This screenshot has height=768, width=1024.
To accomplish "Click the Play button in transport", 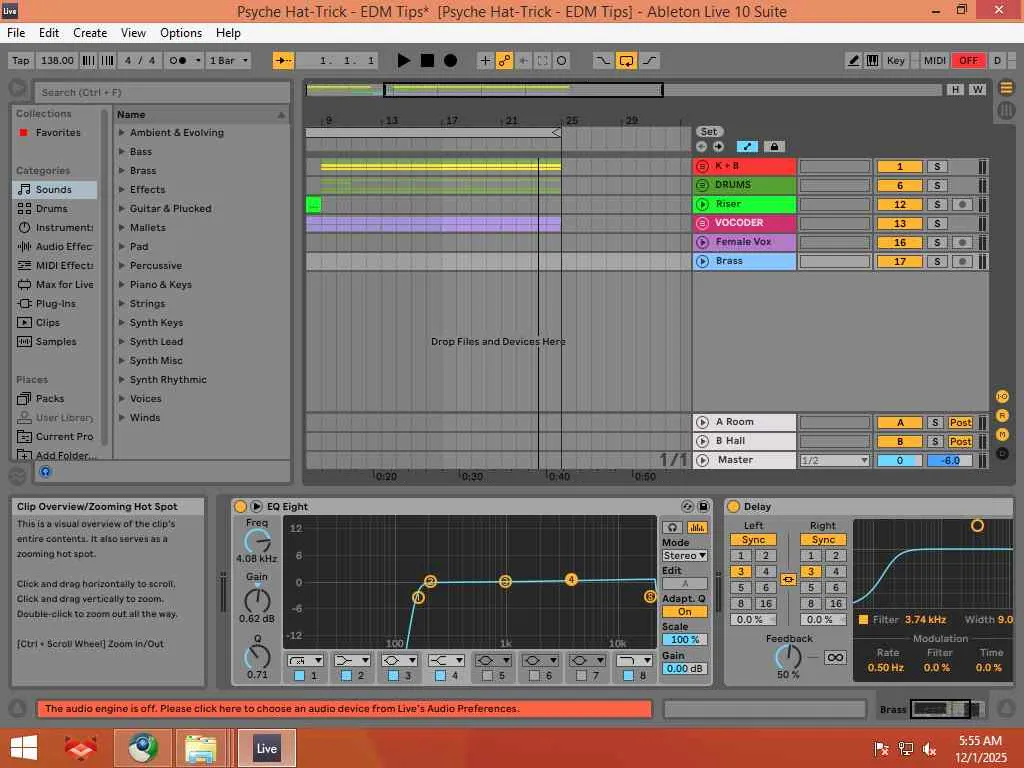I will click(x=404, y=60).
